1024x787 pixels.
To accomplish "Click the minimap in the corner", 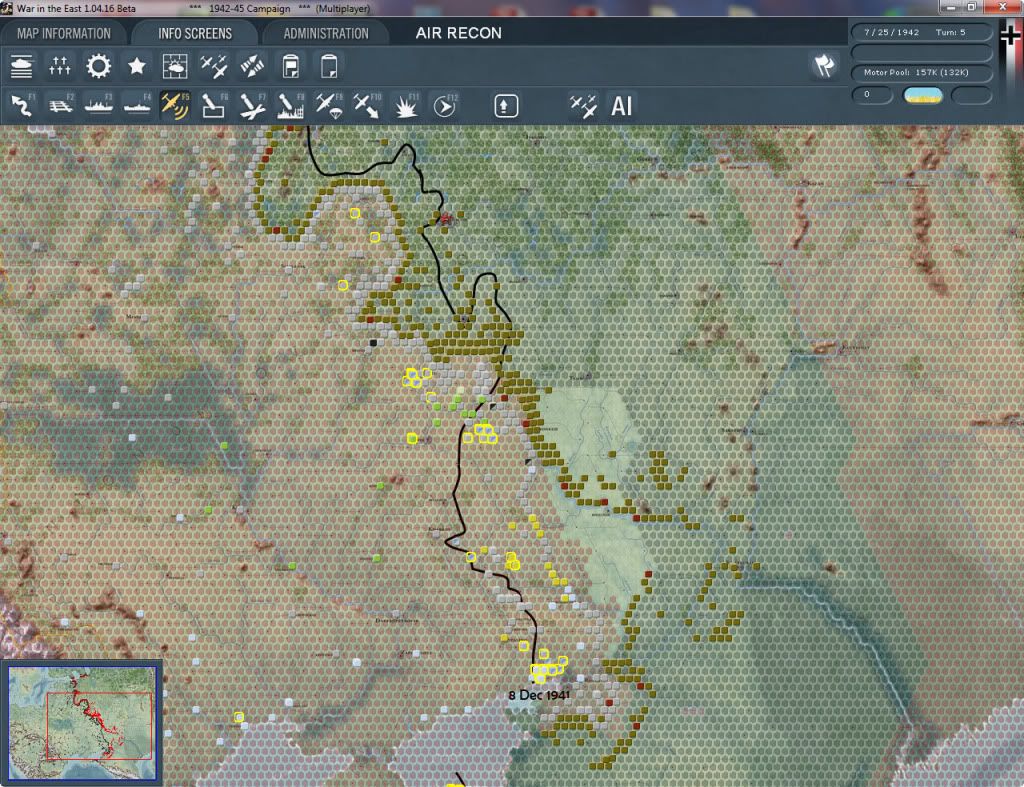I will click(82, 722).
